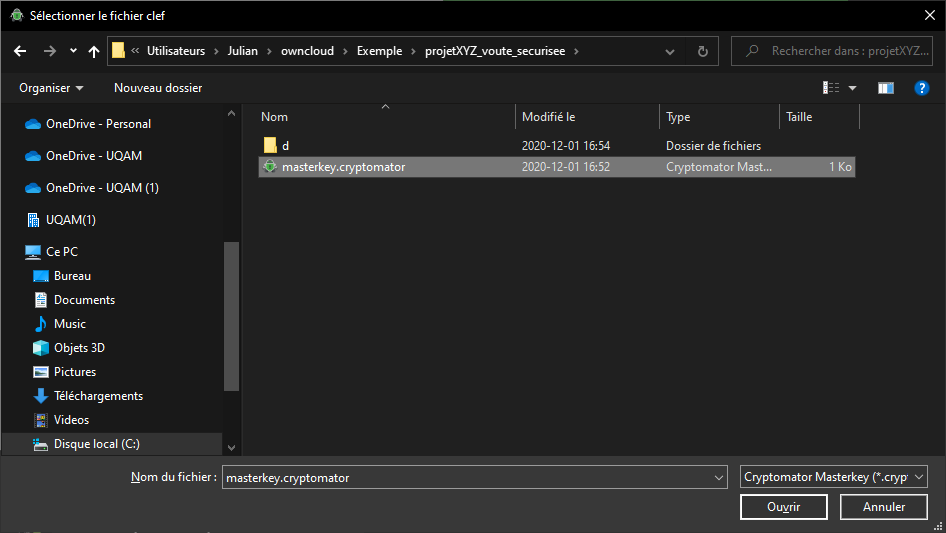Open recent locations dropdown arrow

click(x=73, y=51)
